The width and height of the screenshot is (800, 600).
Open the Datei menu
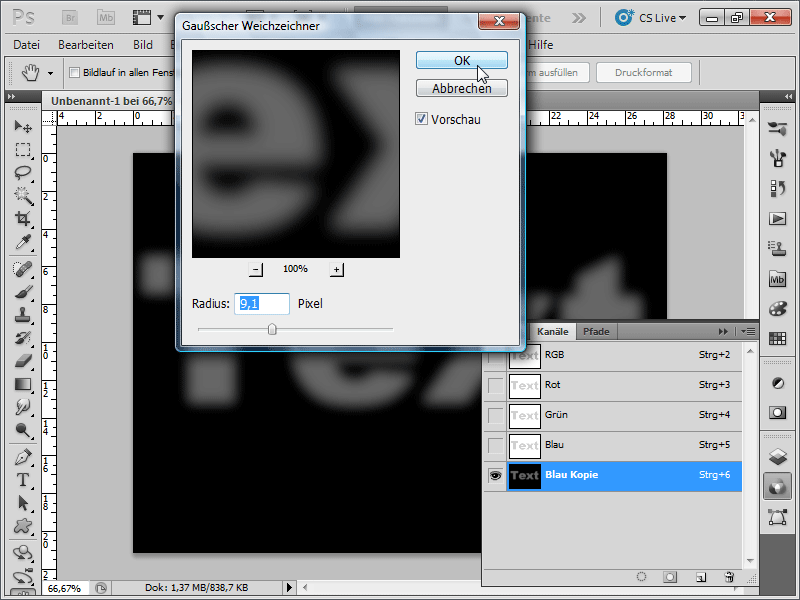(27, 45)
